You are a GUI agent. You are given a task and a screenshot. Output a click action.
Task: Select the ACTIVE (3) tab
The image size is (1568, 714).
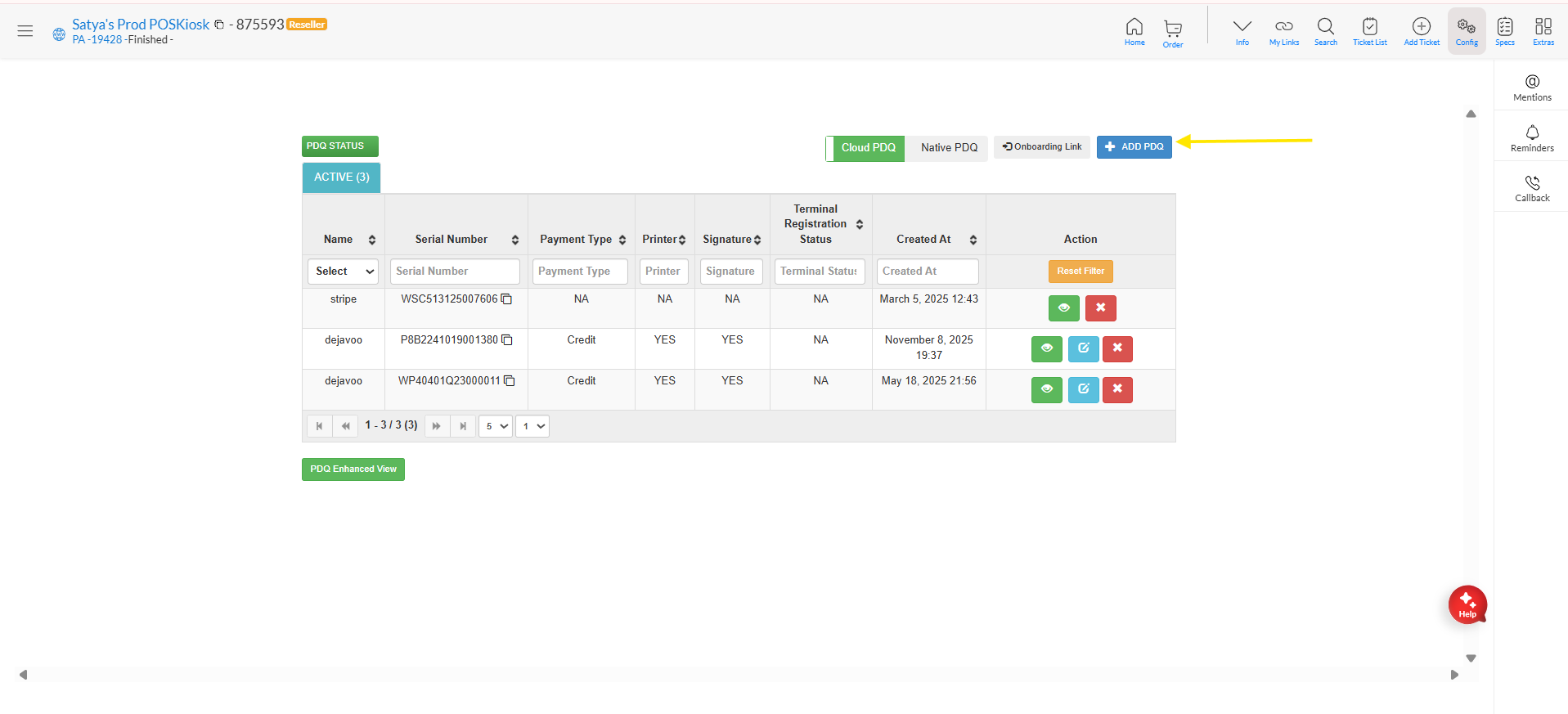click(341, 177)
